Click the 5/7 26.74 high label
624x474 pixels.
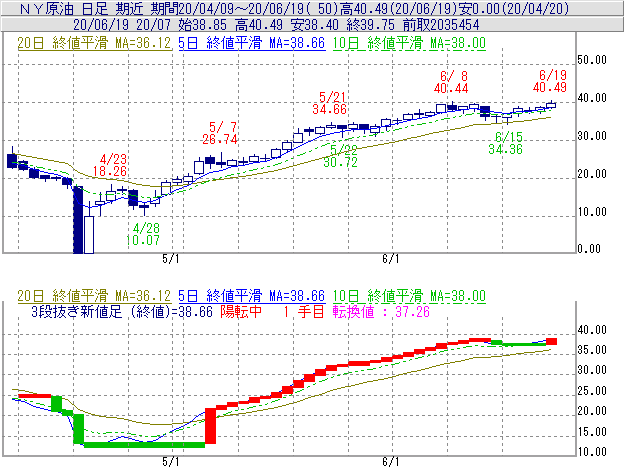click(220, 133)
